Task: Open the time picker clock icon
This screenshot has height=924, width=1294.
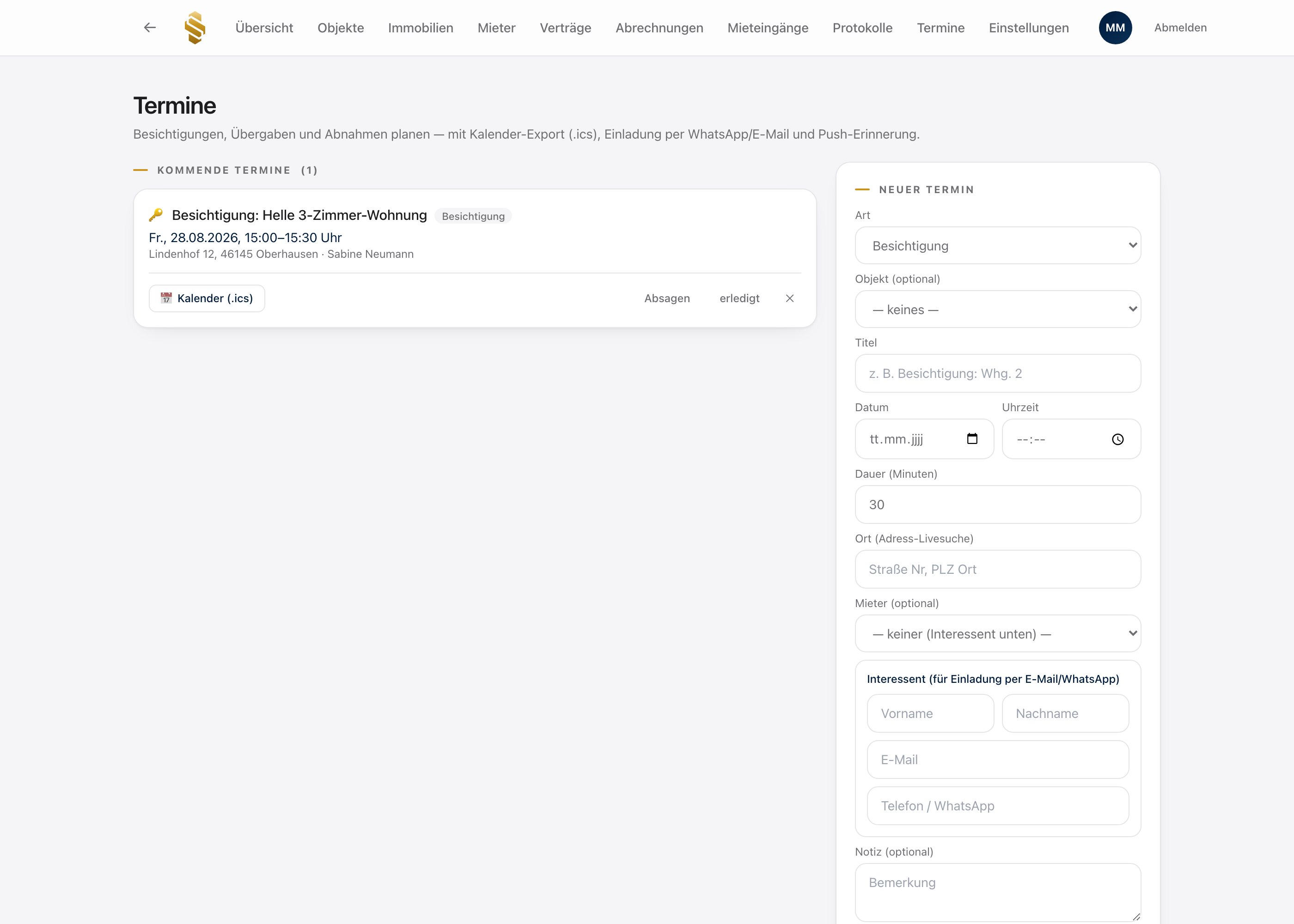Action: [x=1117, y=439]
